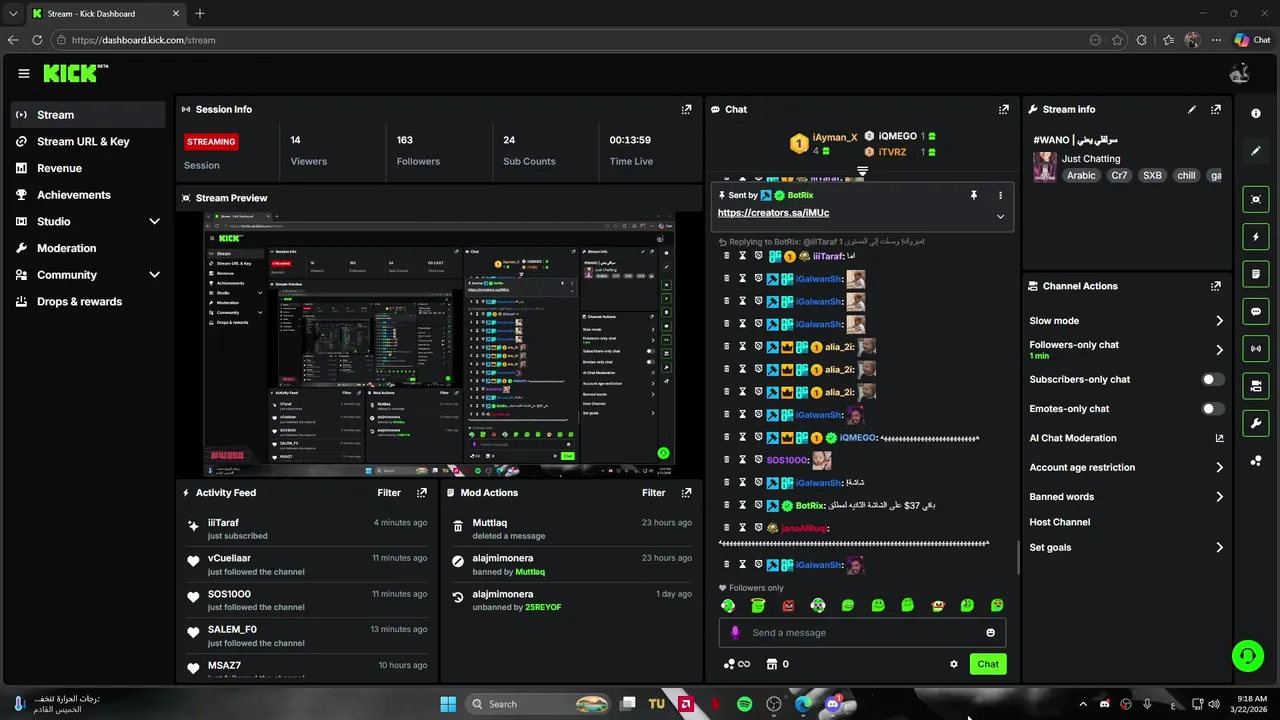Open the creators.sa/iMUc link

point(773,213)
